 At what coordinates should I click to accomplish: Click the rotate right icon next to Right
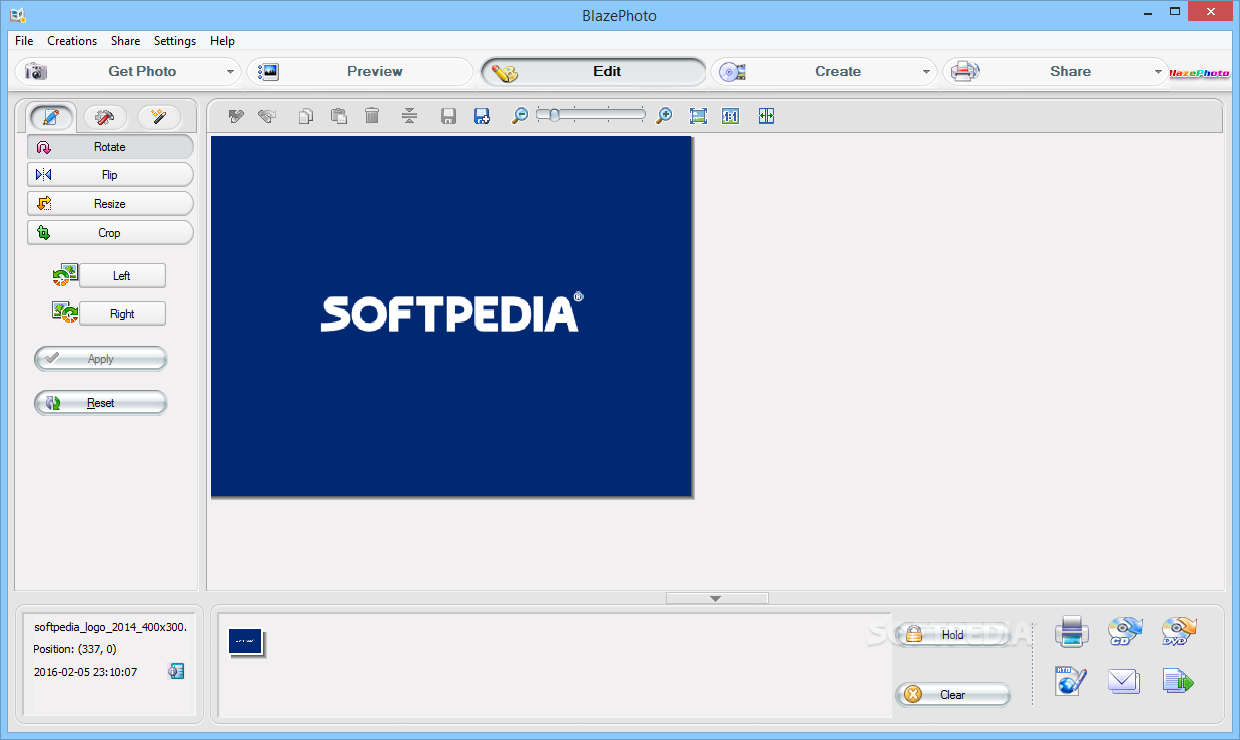coord(65,313)
